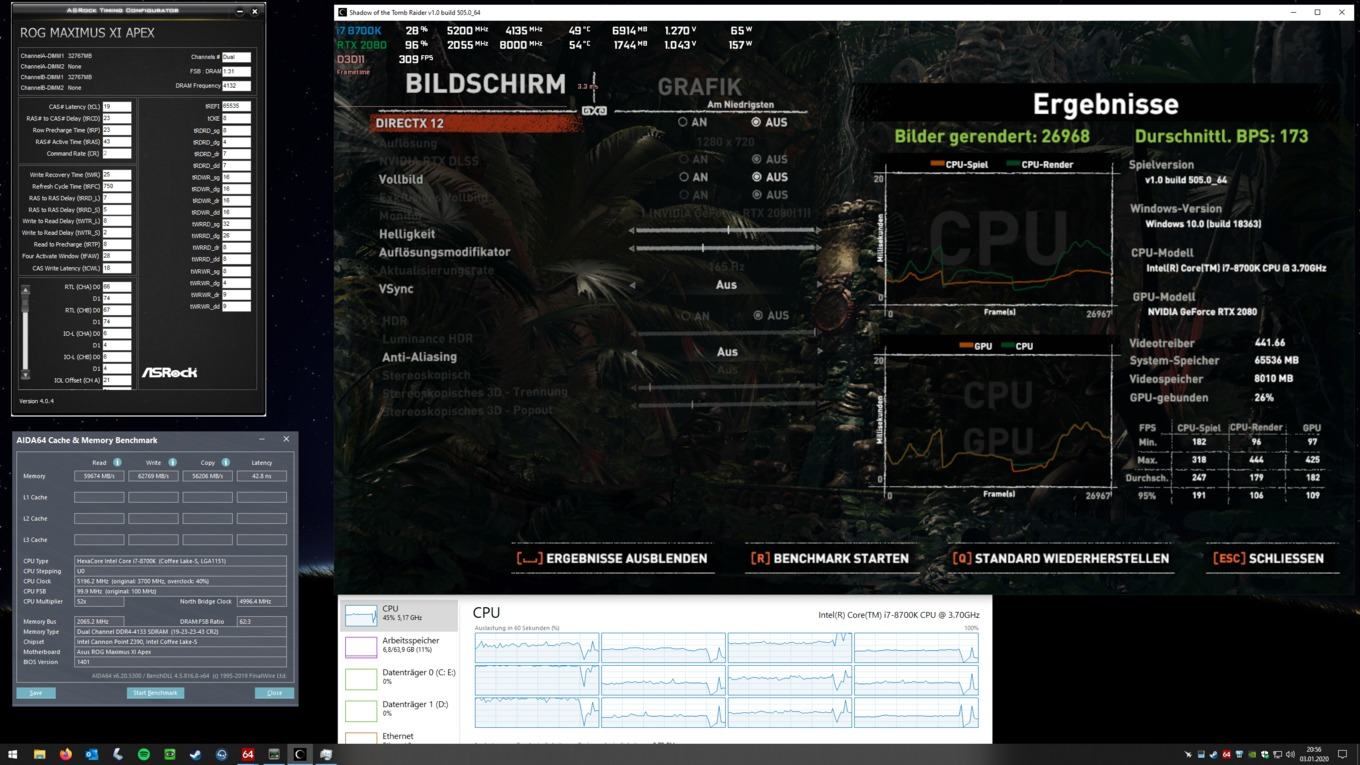Open the notification center icon

pyautogui.click(x=1342, y=754)
